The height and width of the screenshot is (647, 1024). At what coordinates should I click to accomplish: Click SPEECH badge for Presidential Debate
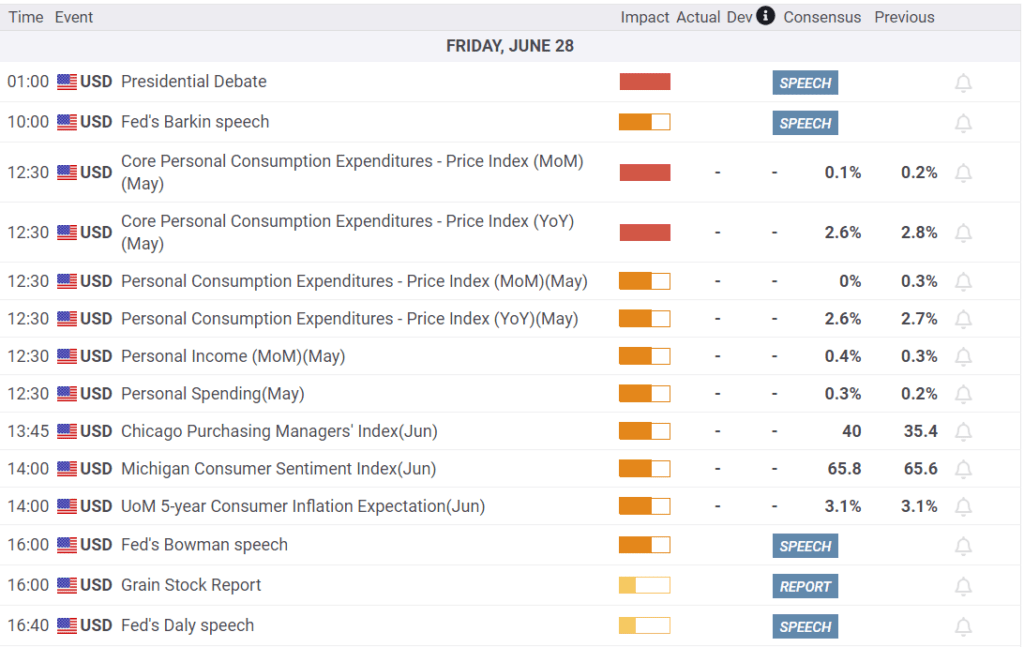[x=805, y=83]
